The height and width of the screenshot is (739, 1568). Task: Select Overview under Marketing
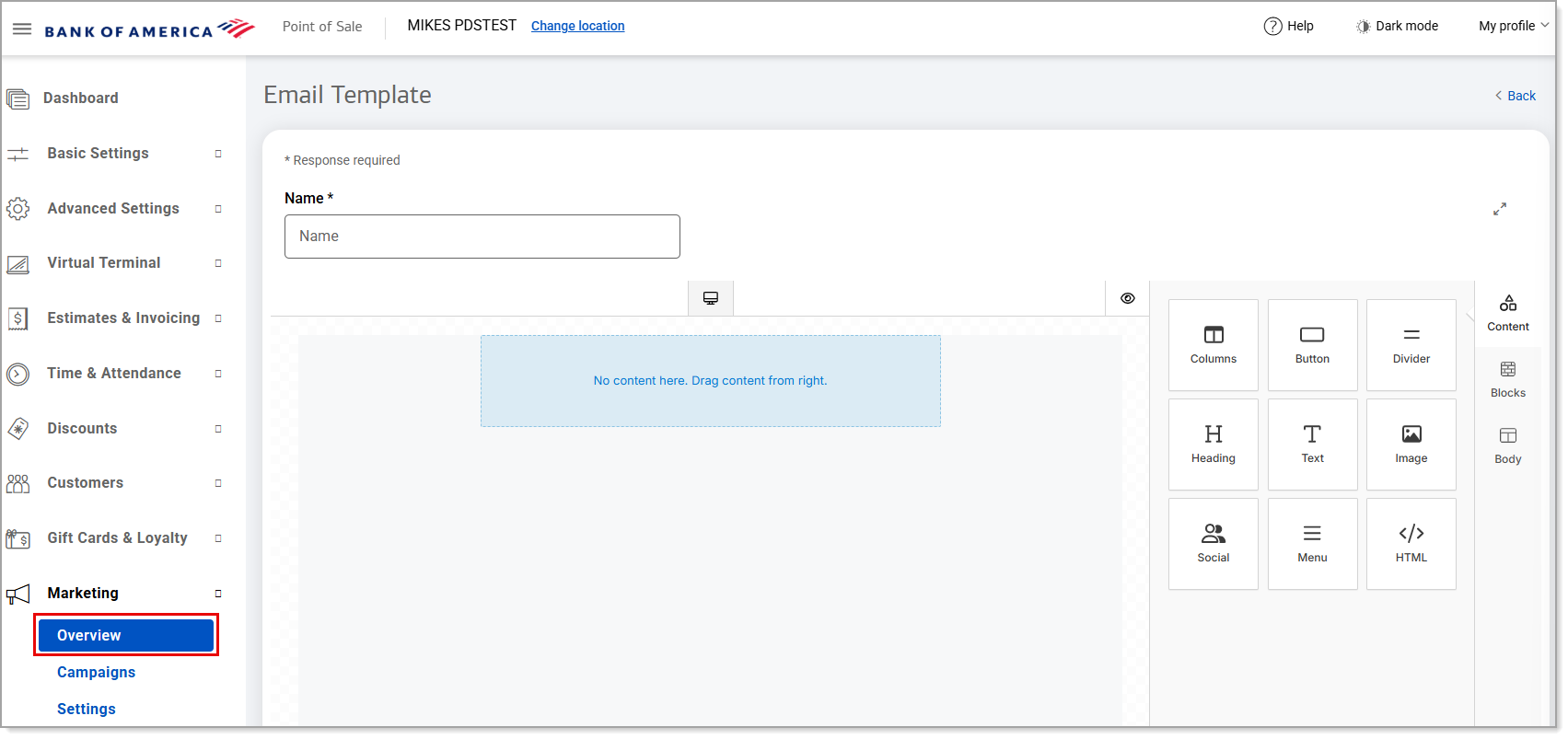[x=126, y=636]
